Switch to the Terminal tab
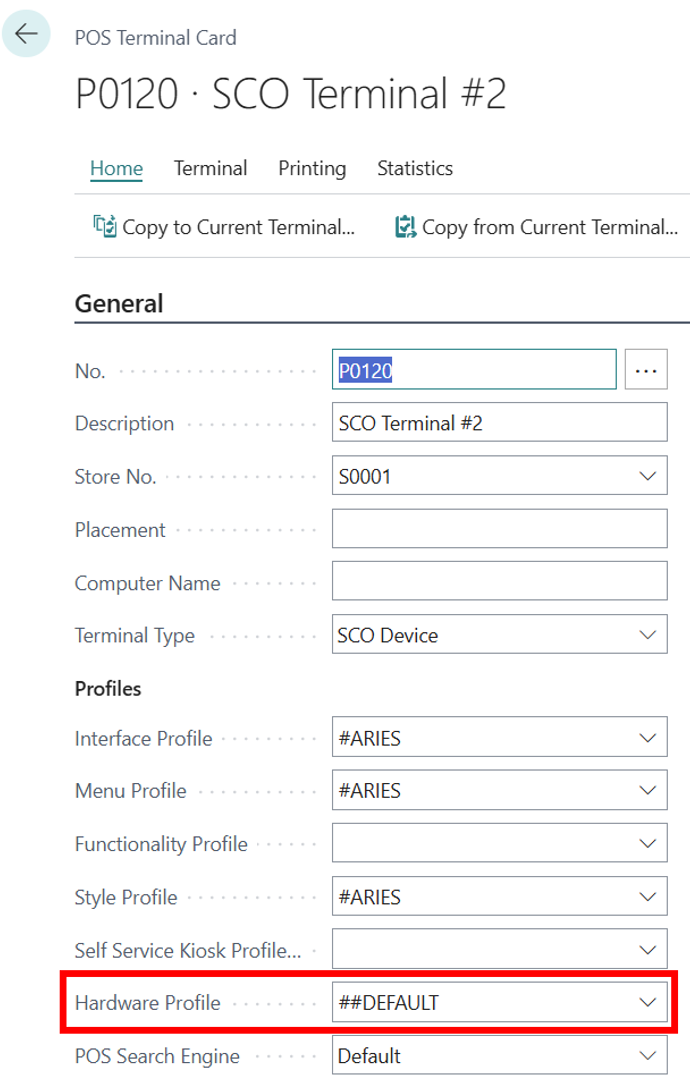Screen dimensions: 690x1092 point(210,168)
